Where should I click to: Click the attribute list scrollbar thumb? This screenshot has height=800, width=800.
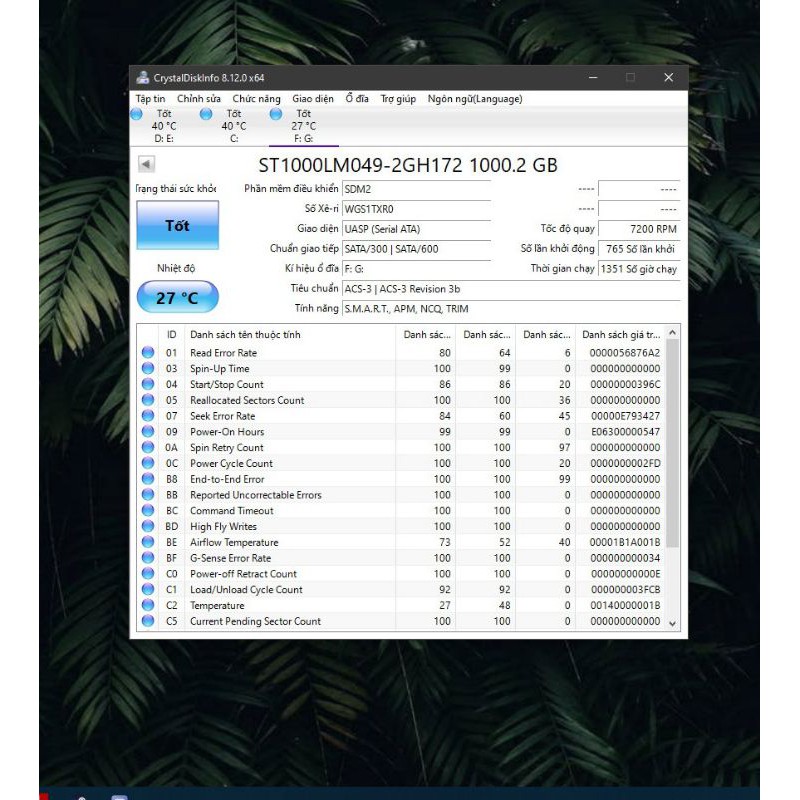click(x=672, y=443)
